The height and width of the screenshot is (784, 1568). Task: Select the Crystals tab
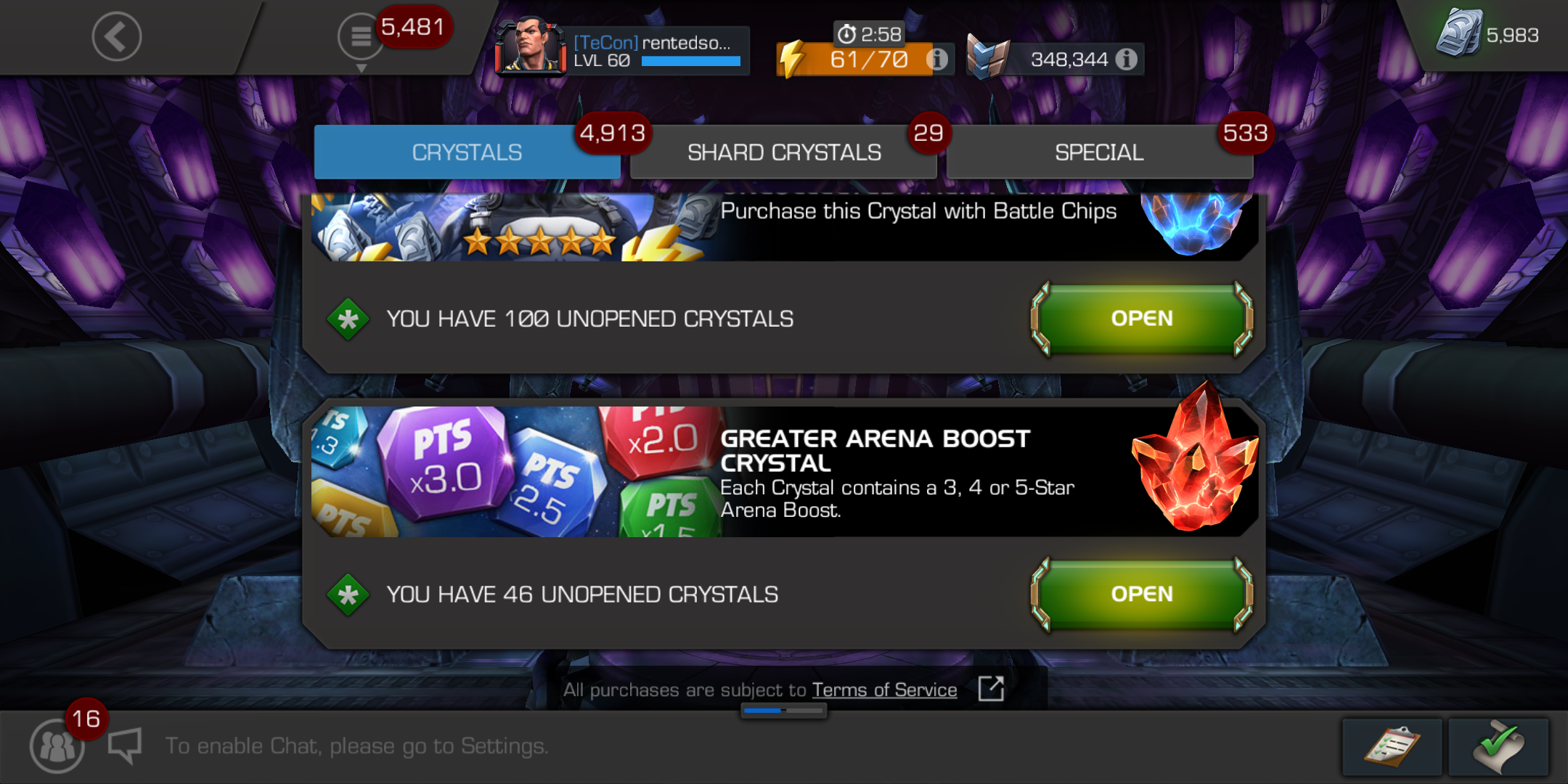coord(467,152)
